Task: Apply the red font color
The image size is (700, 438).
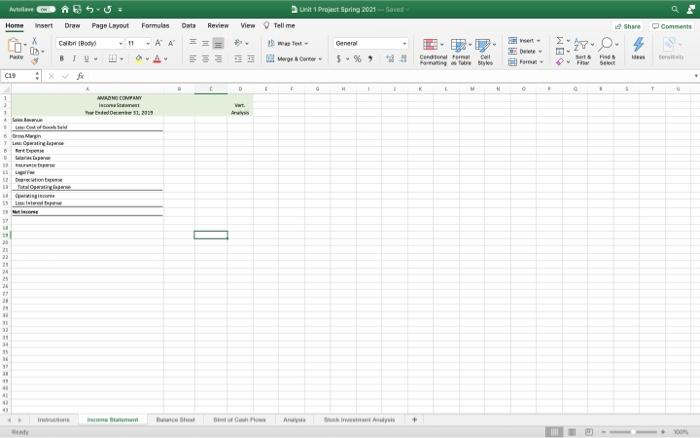Action: coord(157,58)
